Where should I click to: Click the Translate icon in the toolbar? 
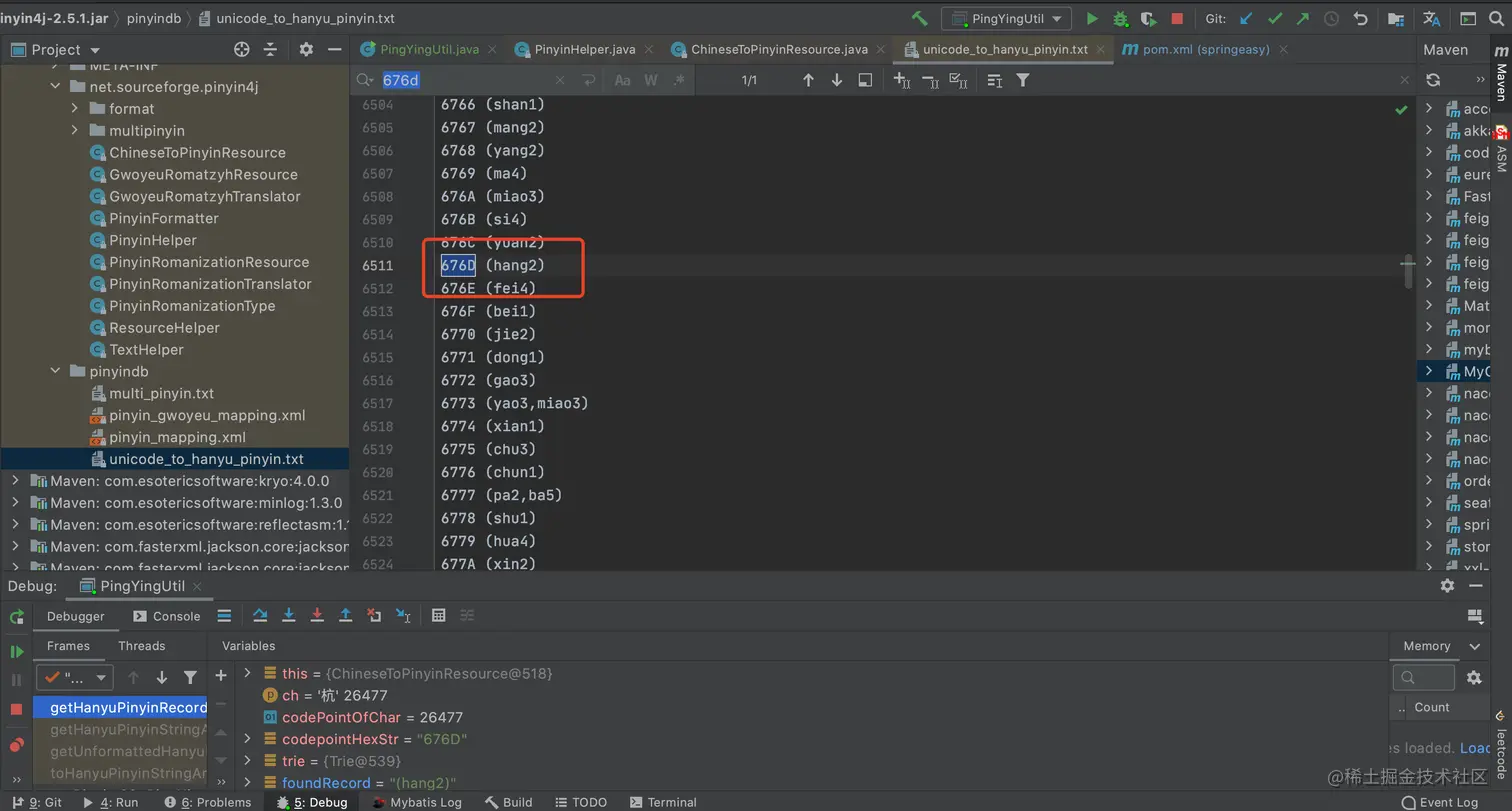1431,19
